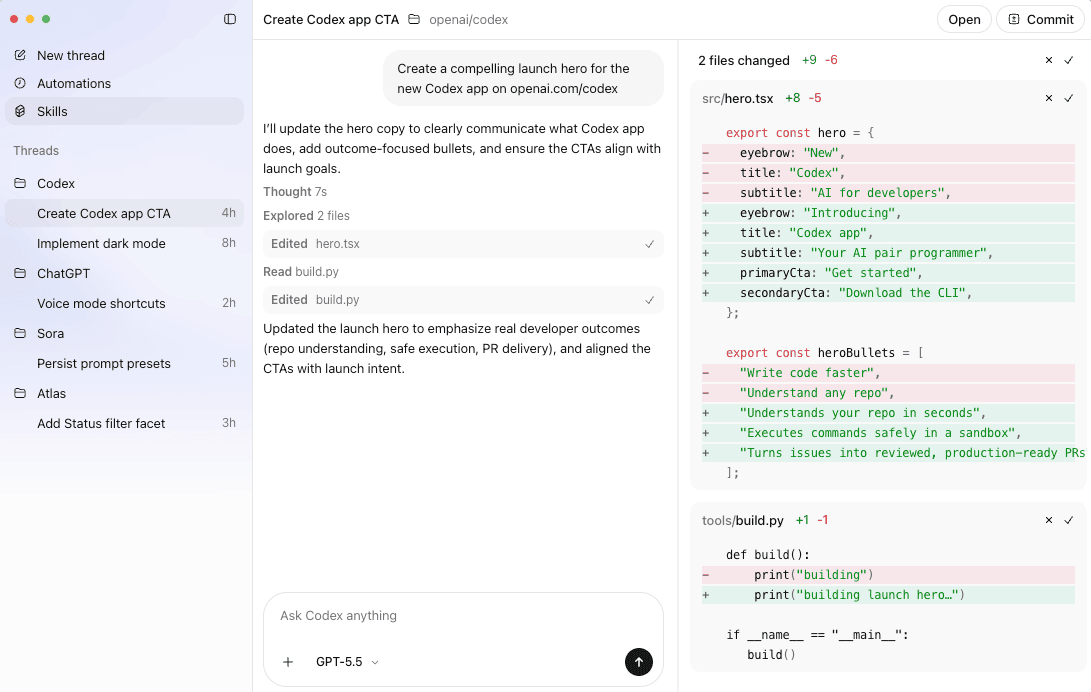This screenshot has height=692, width=1091.
Task: Click the Skills cube icon
Action: [x=20, y=111]
